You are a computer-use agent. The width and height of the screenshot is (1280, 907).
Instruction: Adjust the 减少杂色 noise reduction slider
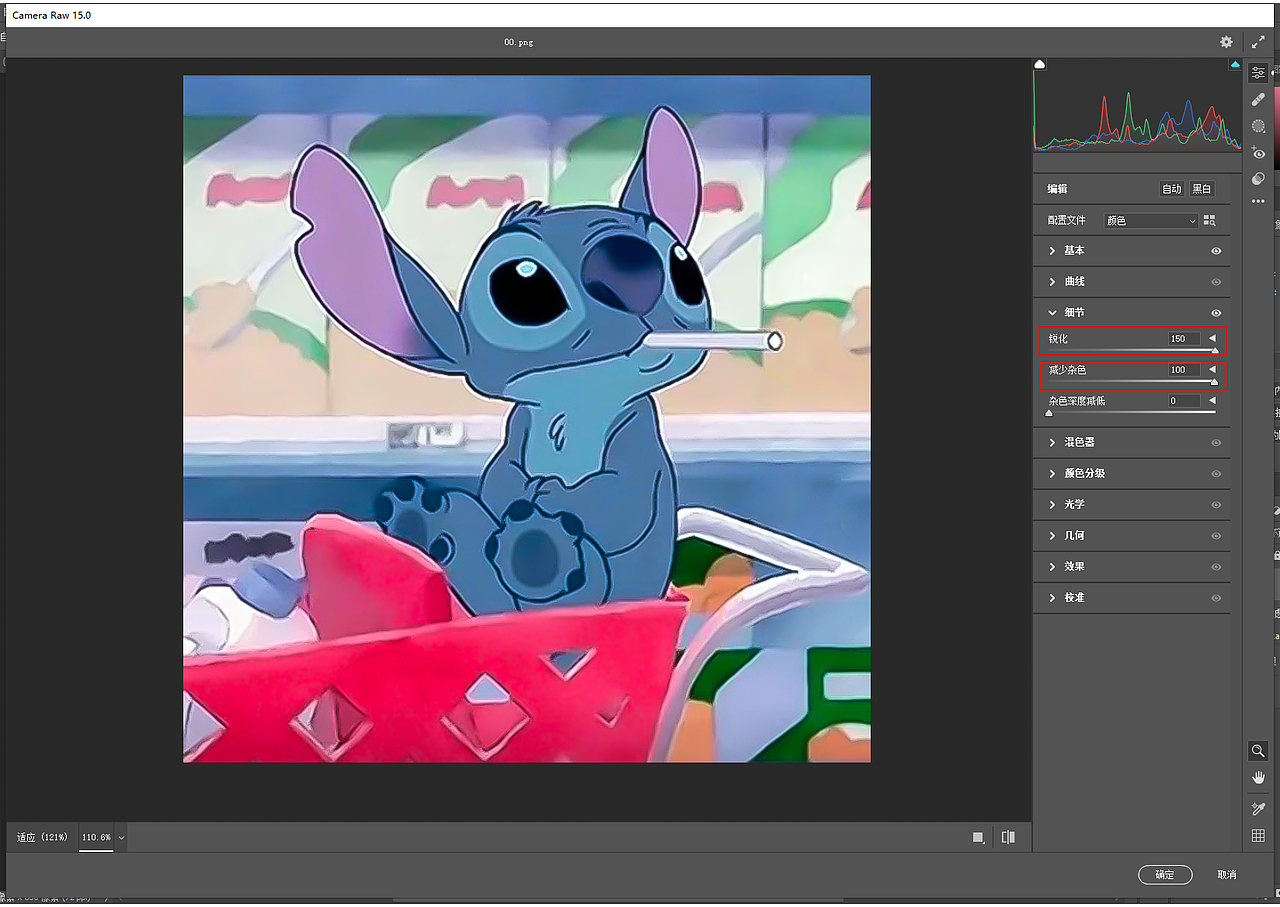[x=1132, y=382]
